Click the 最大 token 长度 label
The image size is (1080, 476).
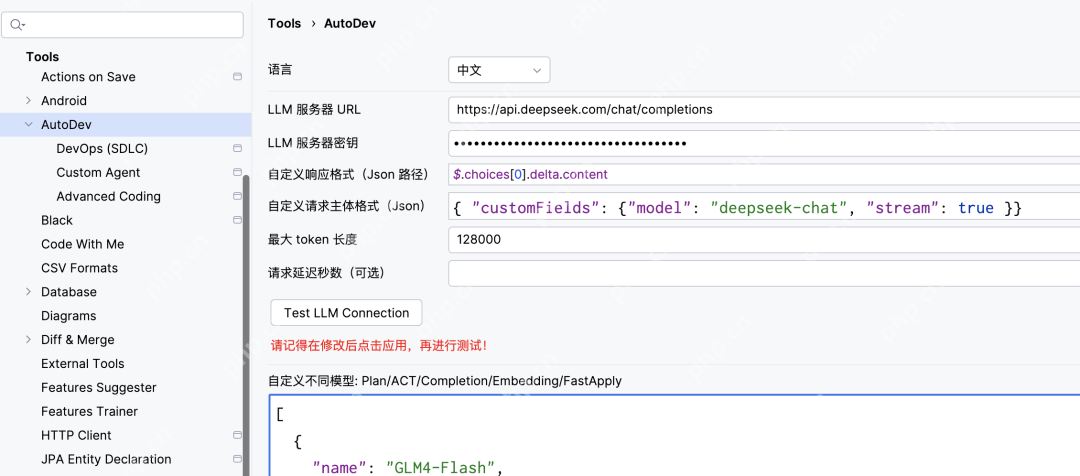[312, 240]
